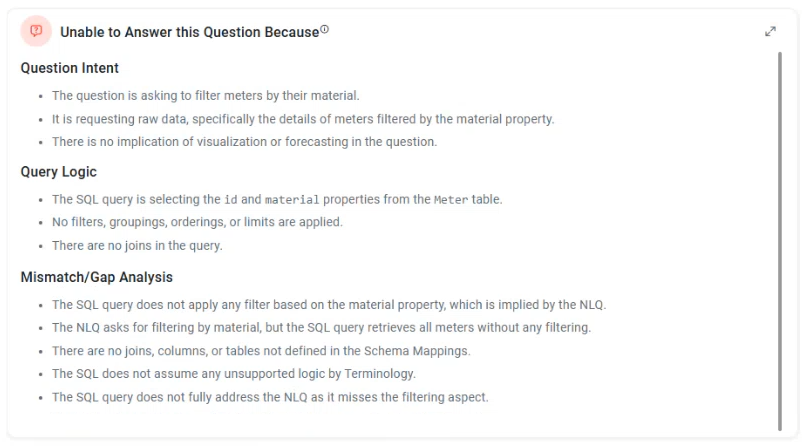Image resolution: width=806 pixels, height=447 pixels.
Task: Click the "Mismatch/Gap Analysis" heading
Action: (x=97, y=277)
